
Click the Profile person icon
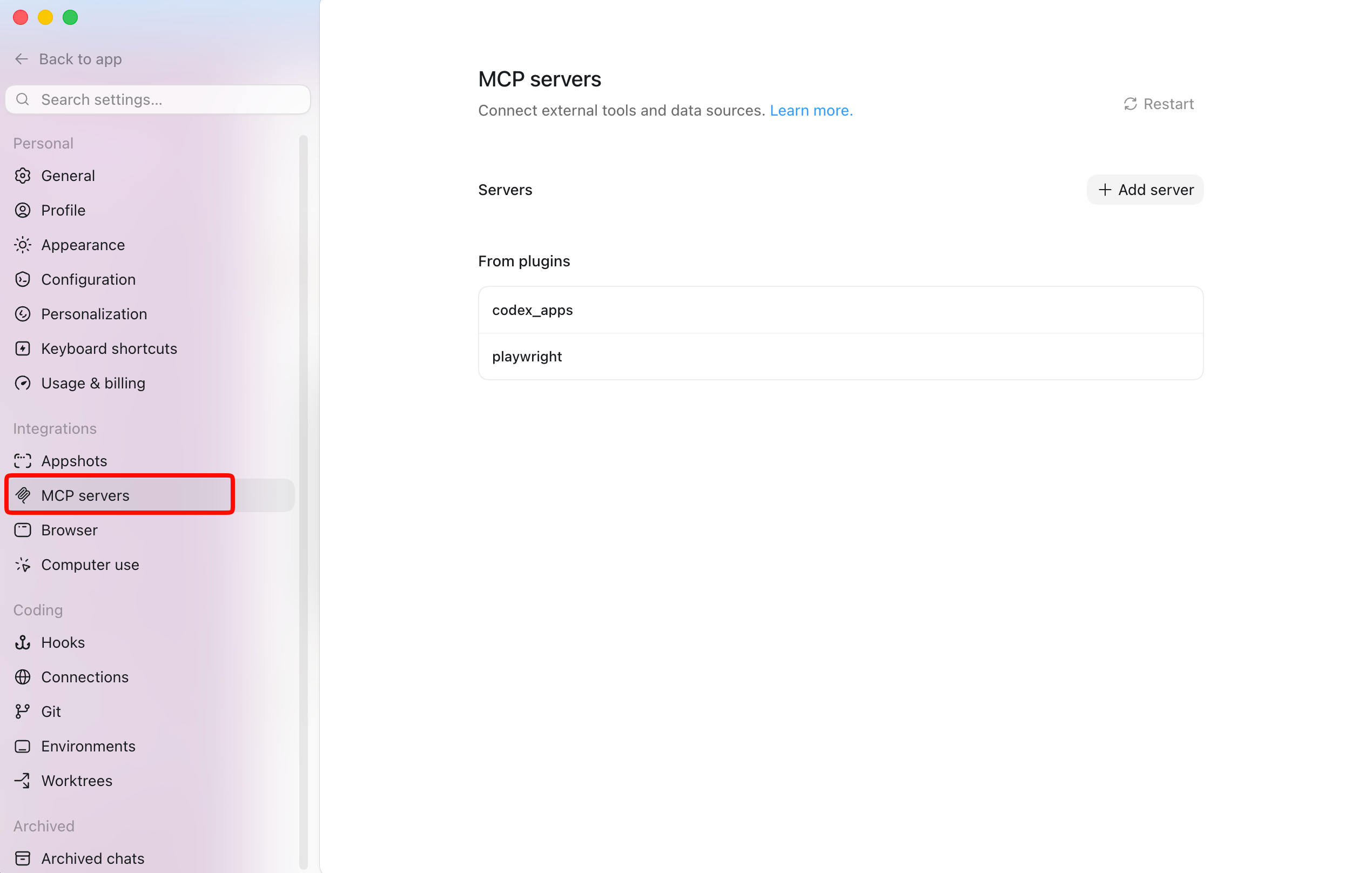[x=23, y=210]
